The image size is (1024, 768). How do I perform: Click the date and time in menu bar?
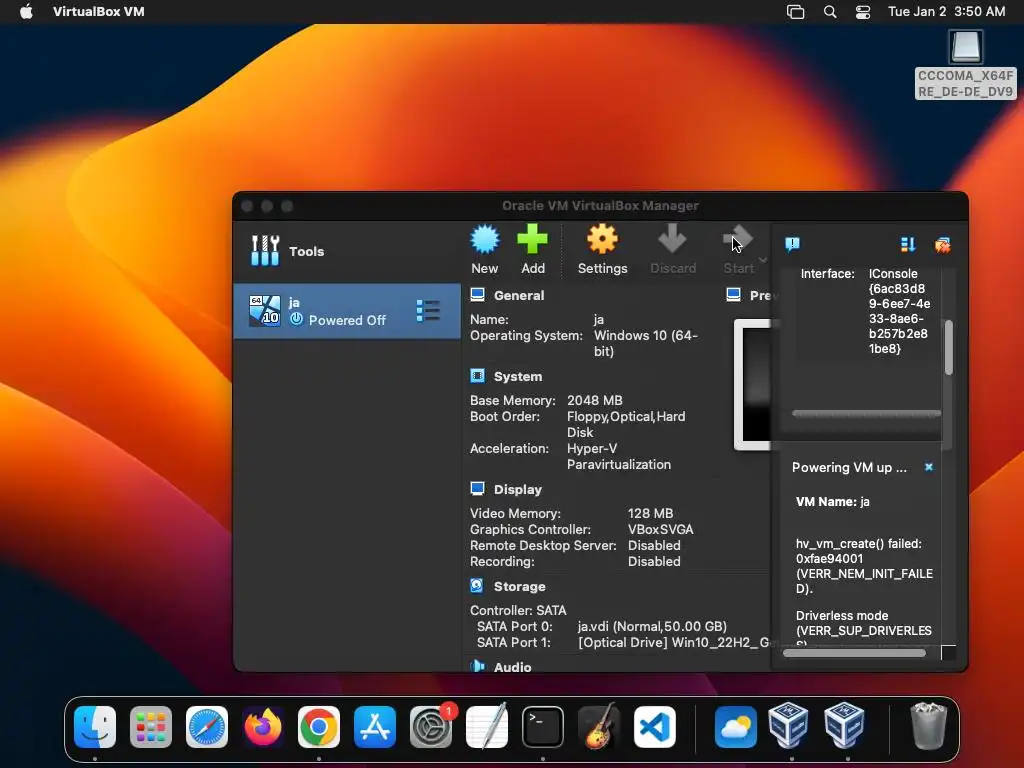coord(946,11)
